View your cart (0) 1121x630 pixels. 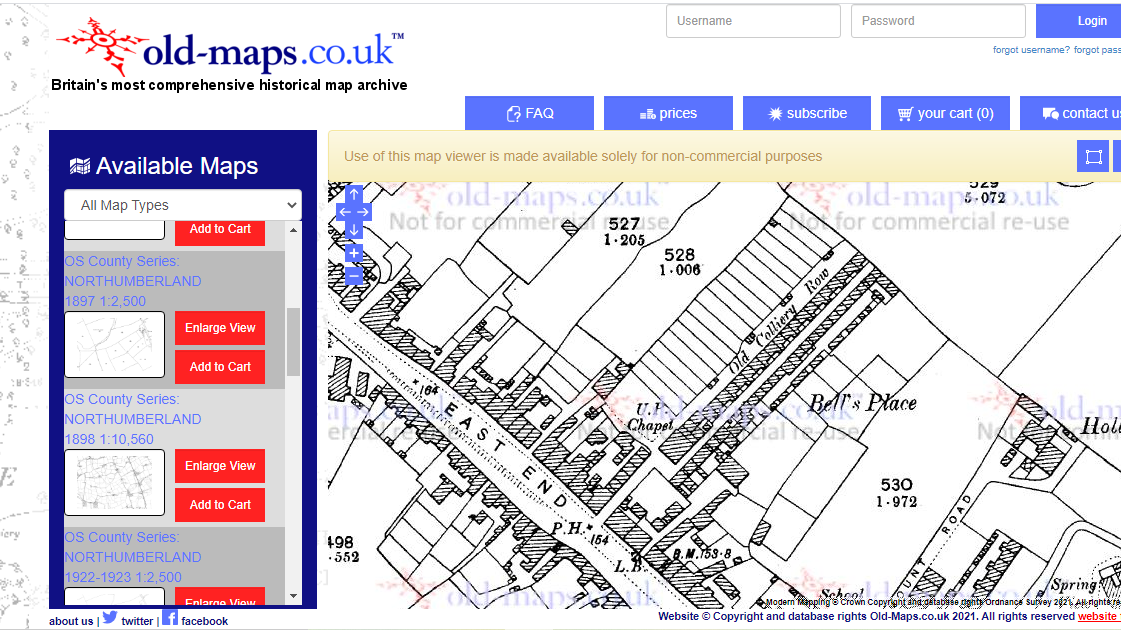945,113
